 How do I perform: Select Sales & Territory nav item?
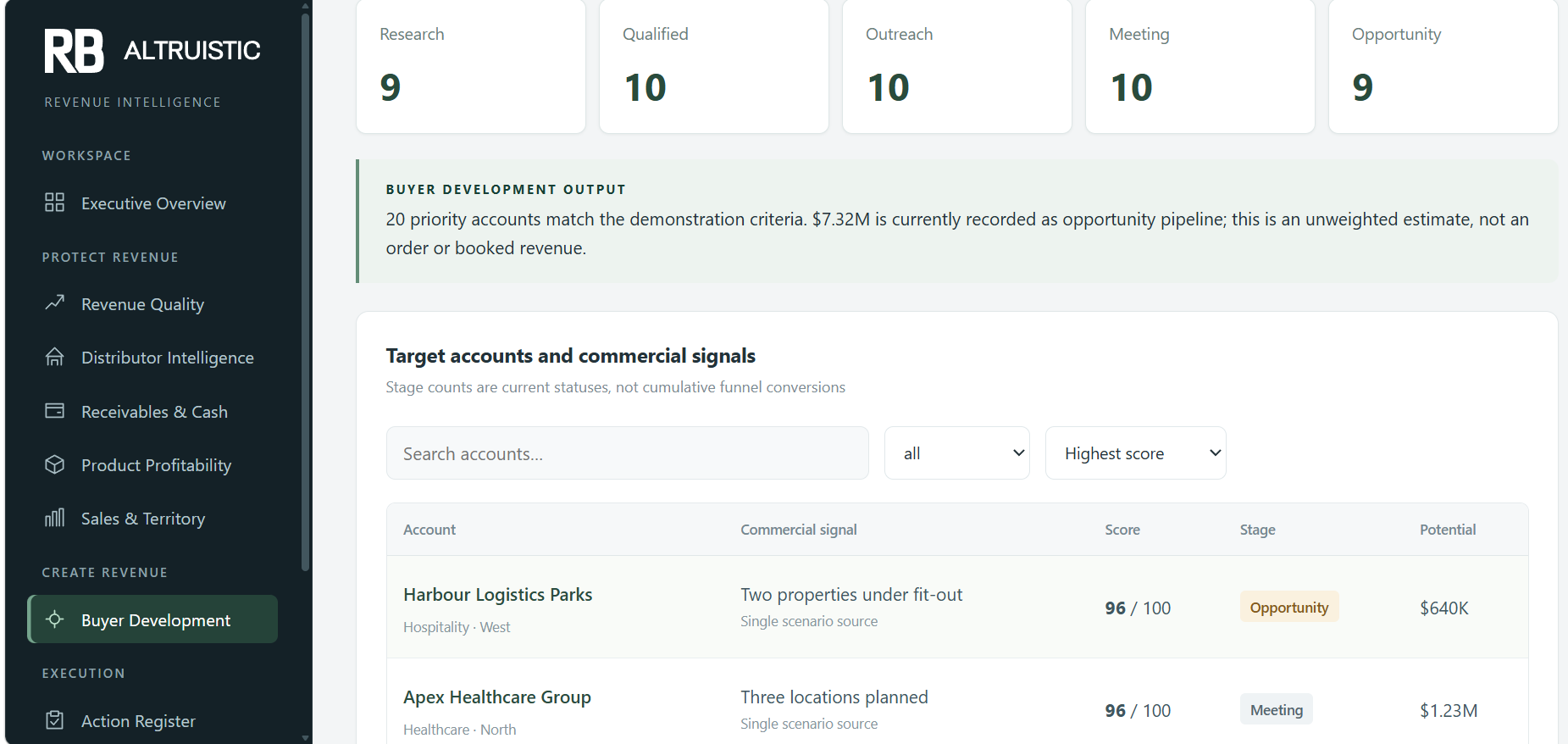tap(153, 519)
